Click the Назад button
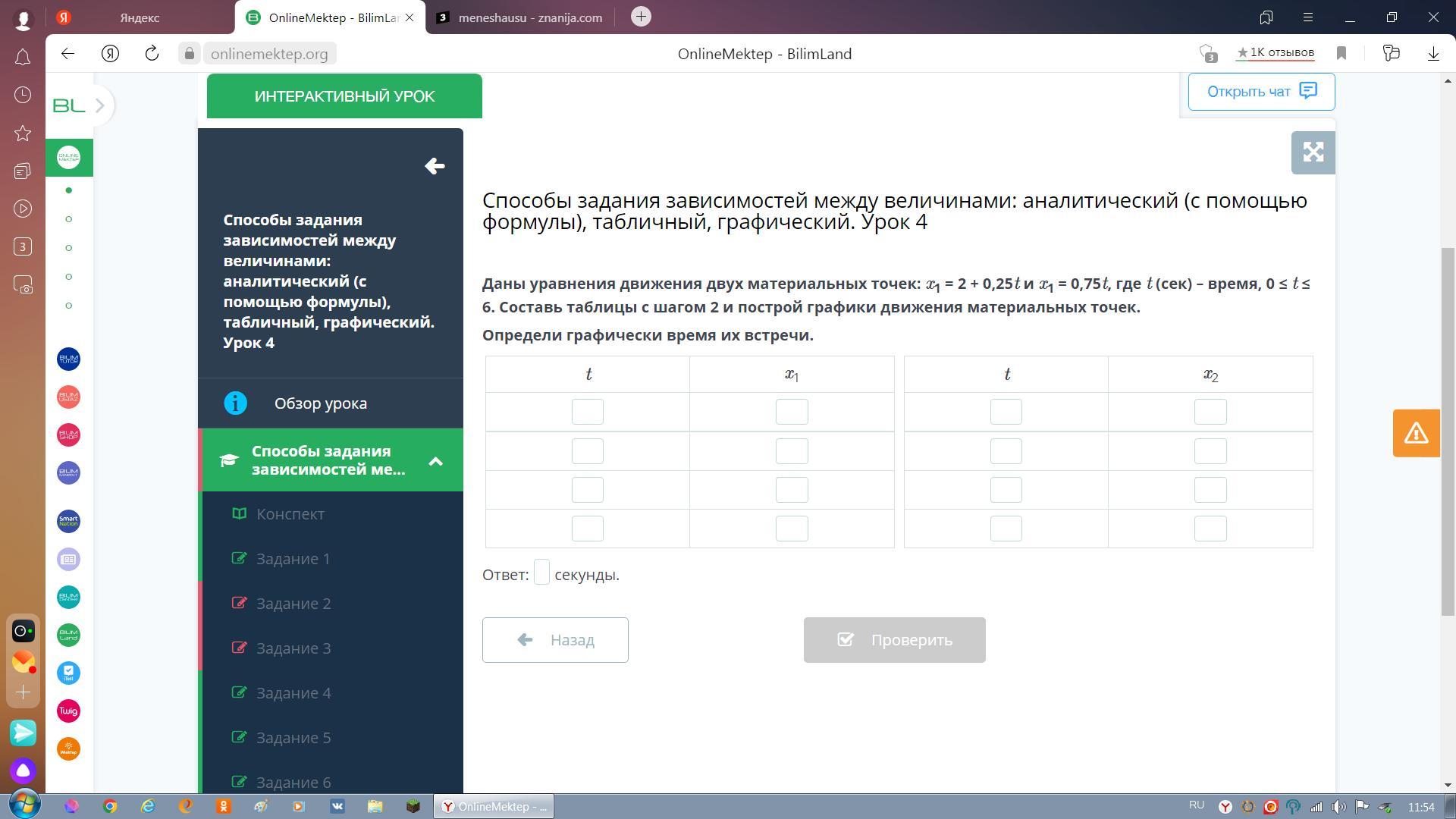 pos(555,640)
